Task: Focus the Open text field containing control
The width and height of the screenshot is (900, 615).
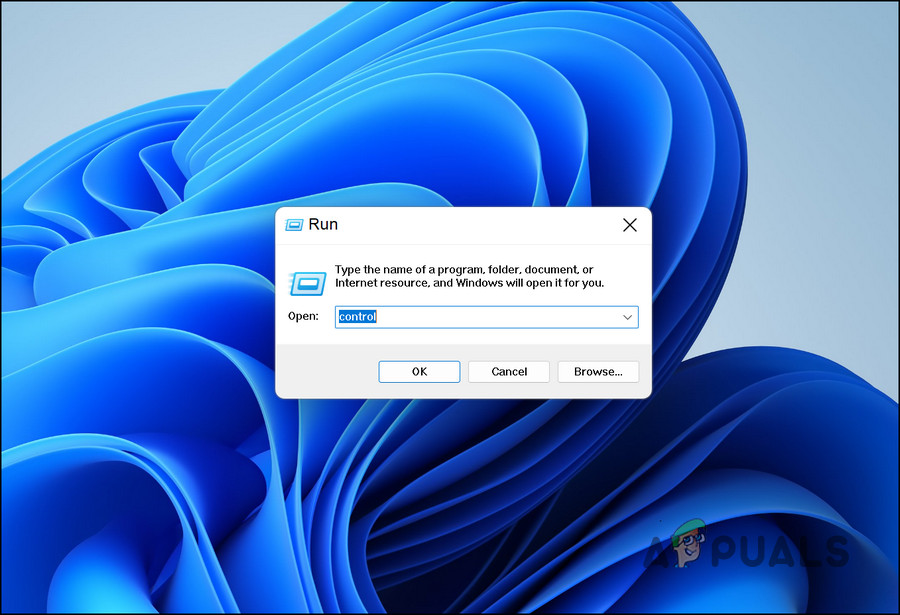Action: click(486, 317)
